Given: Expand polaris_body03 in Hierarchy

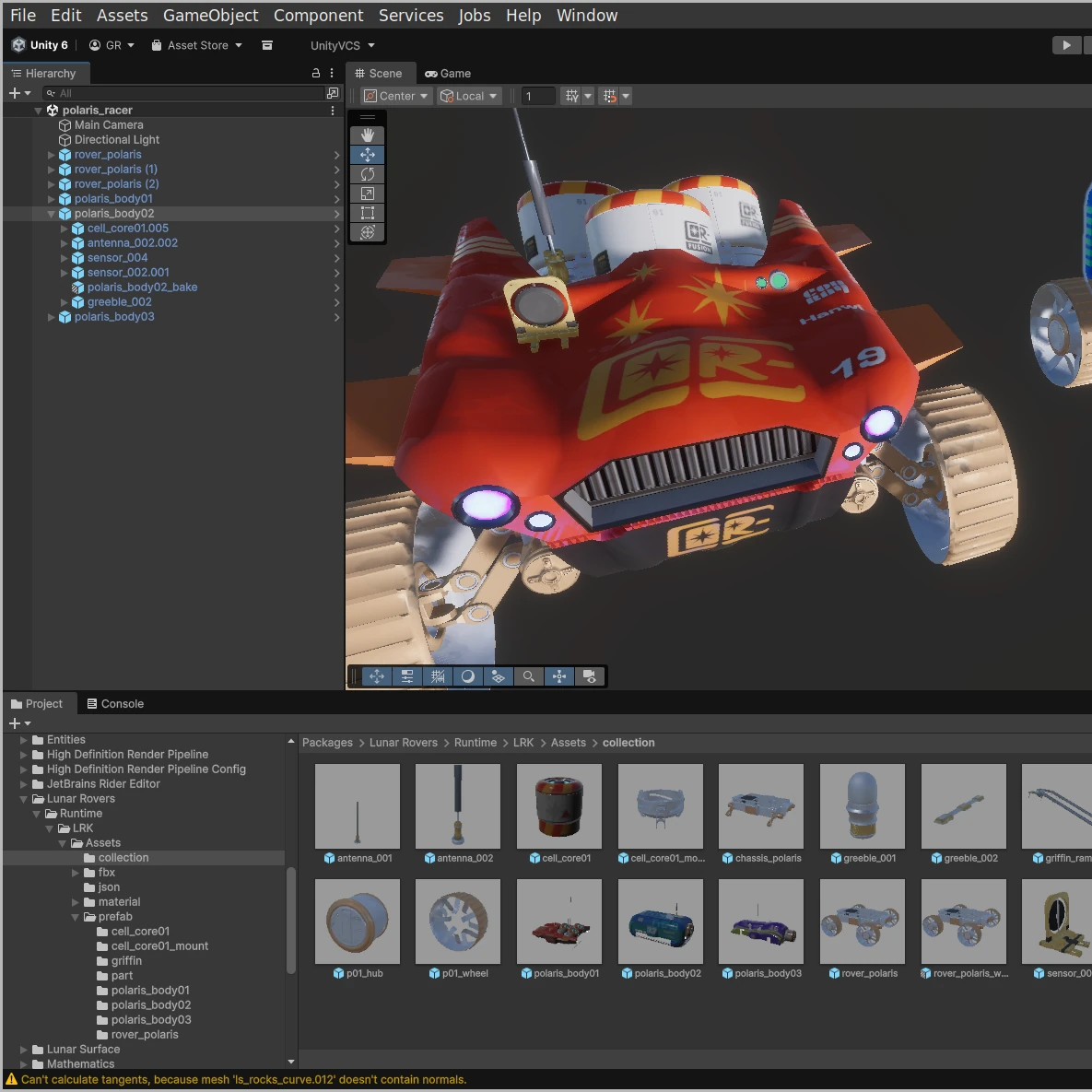Looking at the screenshot, I should pyautogui.click(x=51, y=317).
